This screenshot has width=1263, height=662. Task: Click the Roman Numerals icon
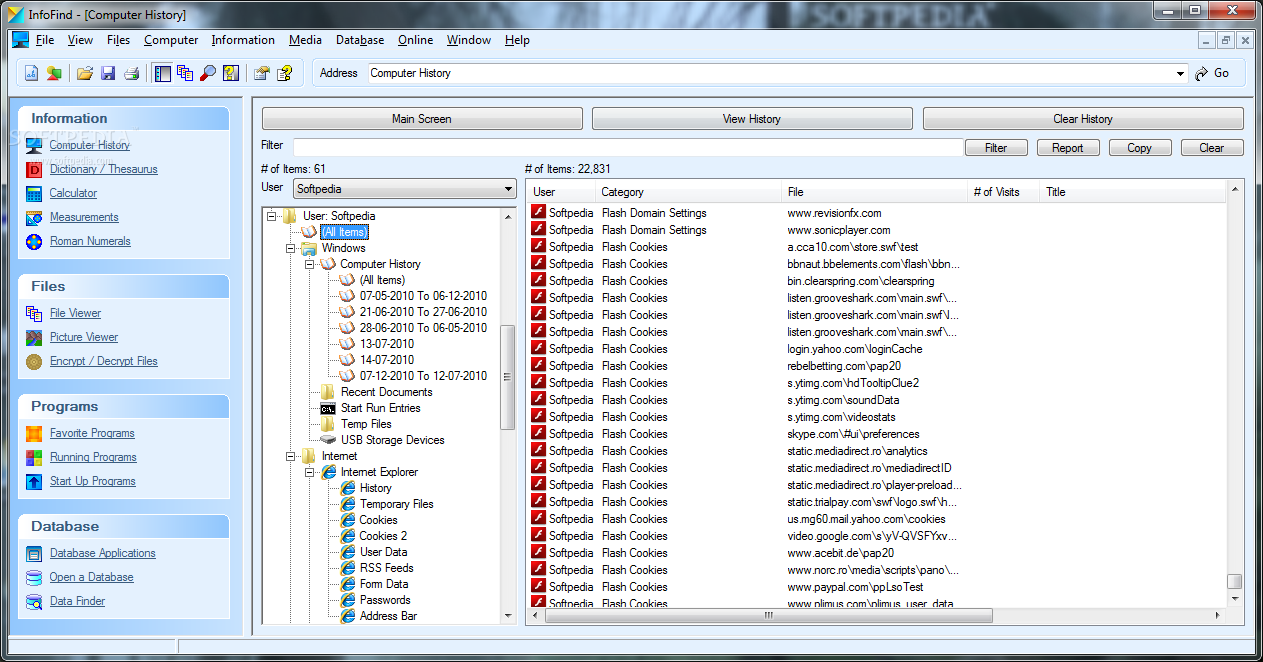[x=34, y=241]
